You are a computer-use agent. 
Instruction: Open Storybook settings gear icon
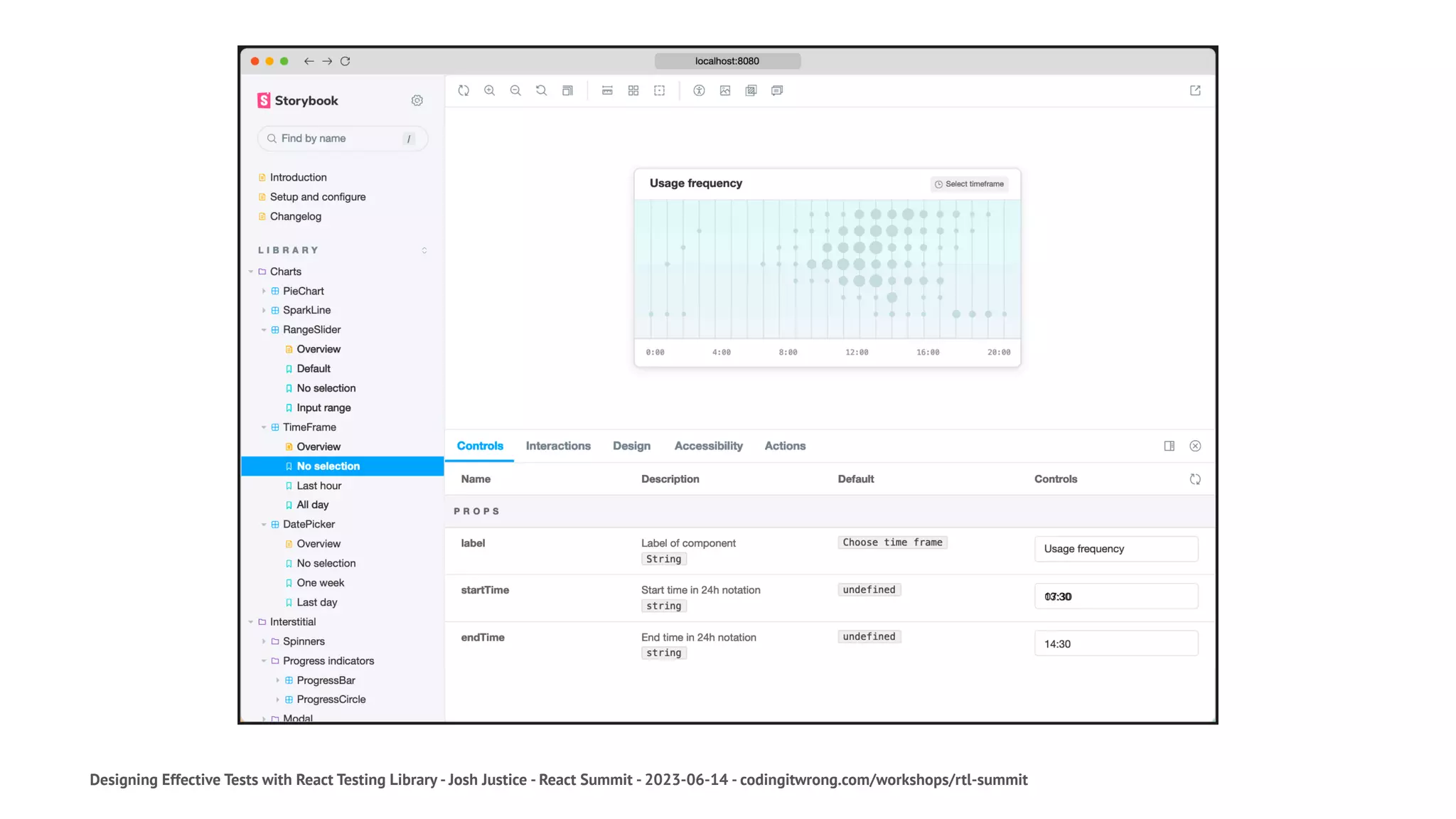click(417, 100)
